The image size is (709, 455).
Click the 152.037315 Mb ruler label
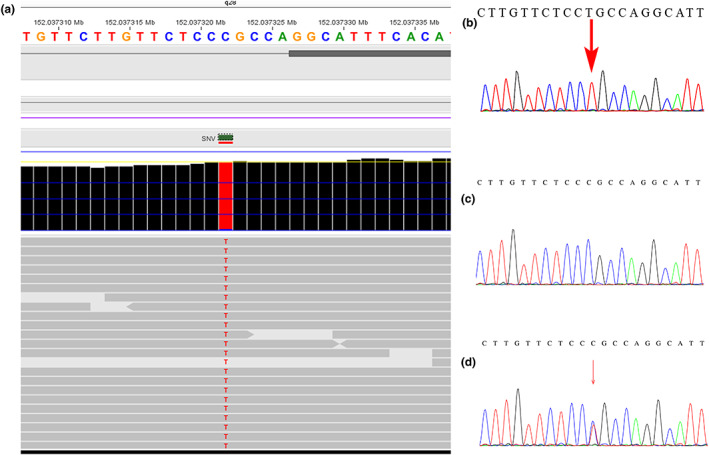click(130, 21)
